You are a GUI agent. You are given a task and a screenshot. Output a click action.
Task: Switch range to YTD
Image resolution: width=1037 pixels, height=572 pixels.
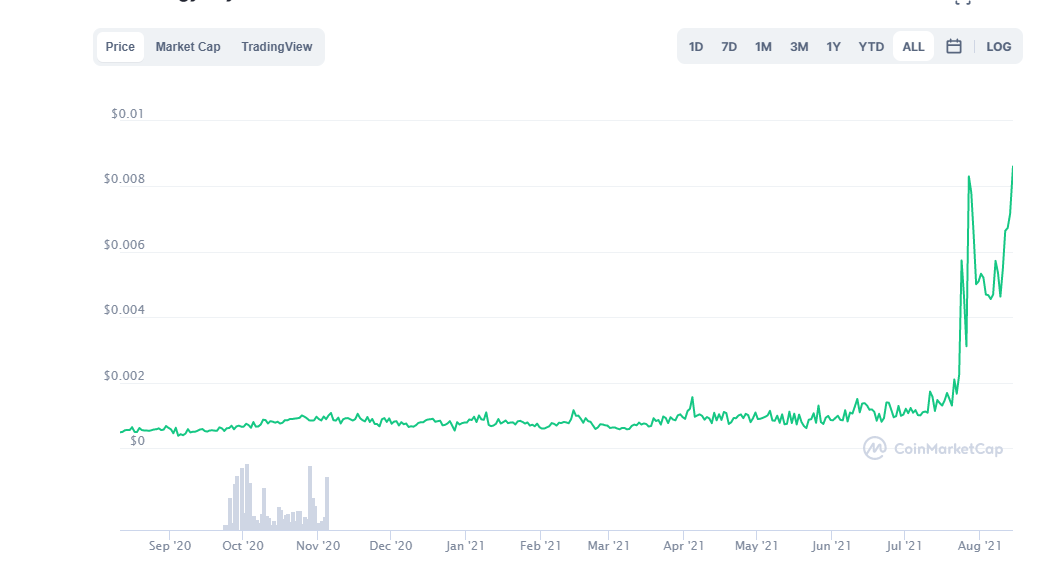click(x=871, y=47)
